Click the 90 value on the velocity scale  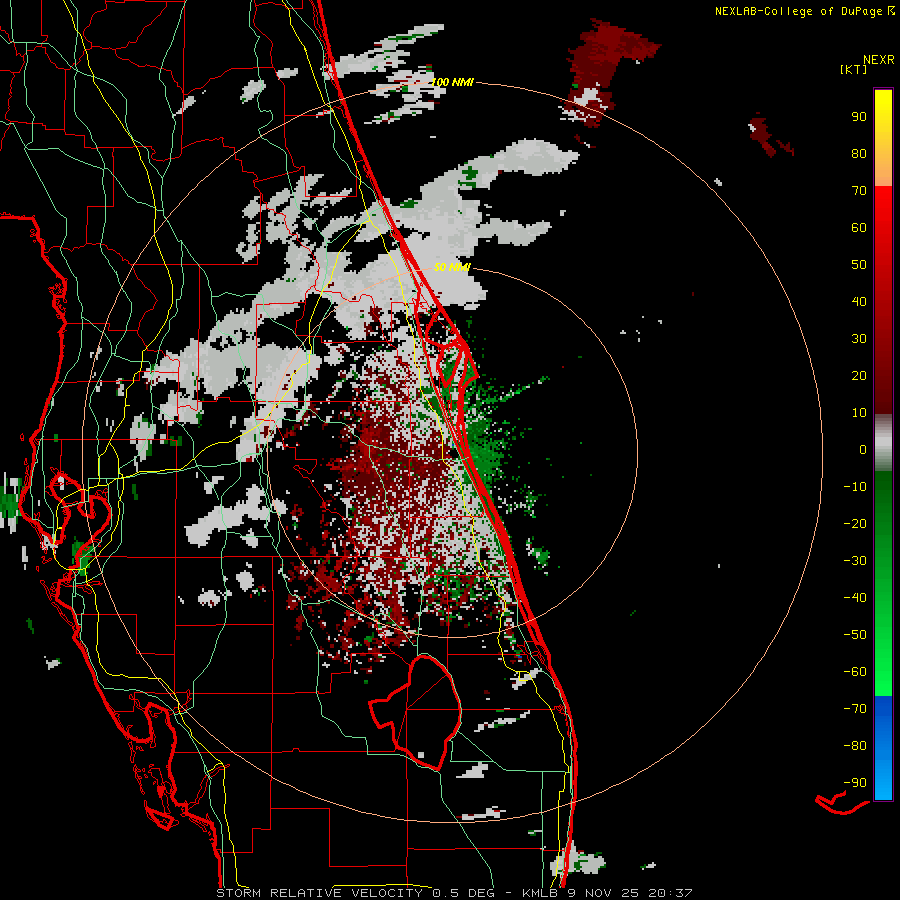point(859,117)
